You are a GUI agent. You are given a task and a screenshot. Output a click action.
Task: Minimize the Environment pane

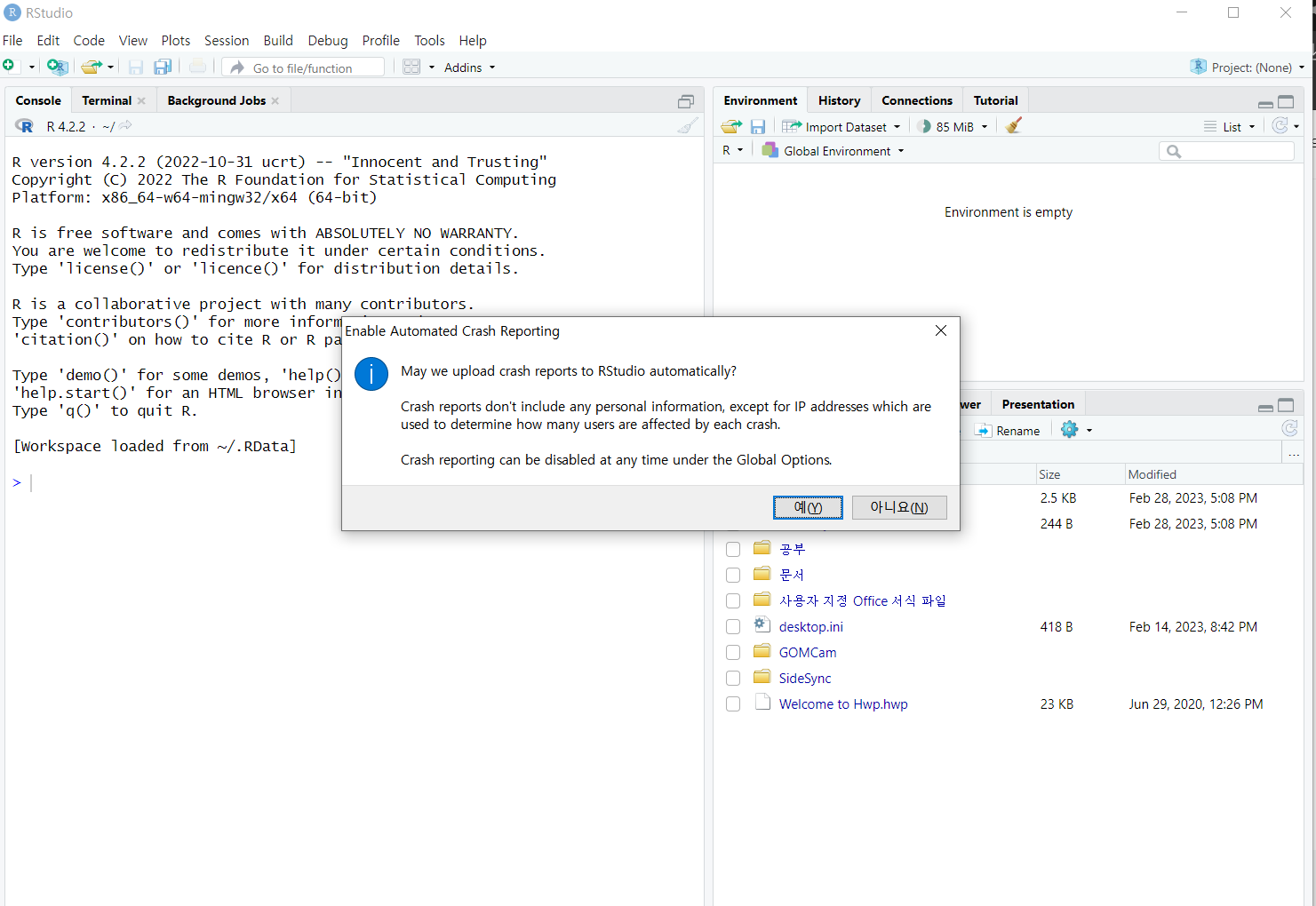click(x=1265, y=103)
